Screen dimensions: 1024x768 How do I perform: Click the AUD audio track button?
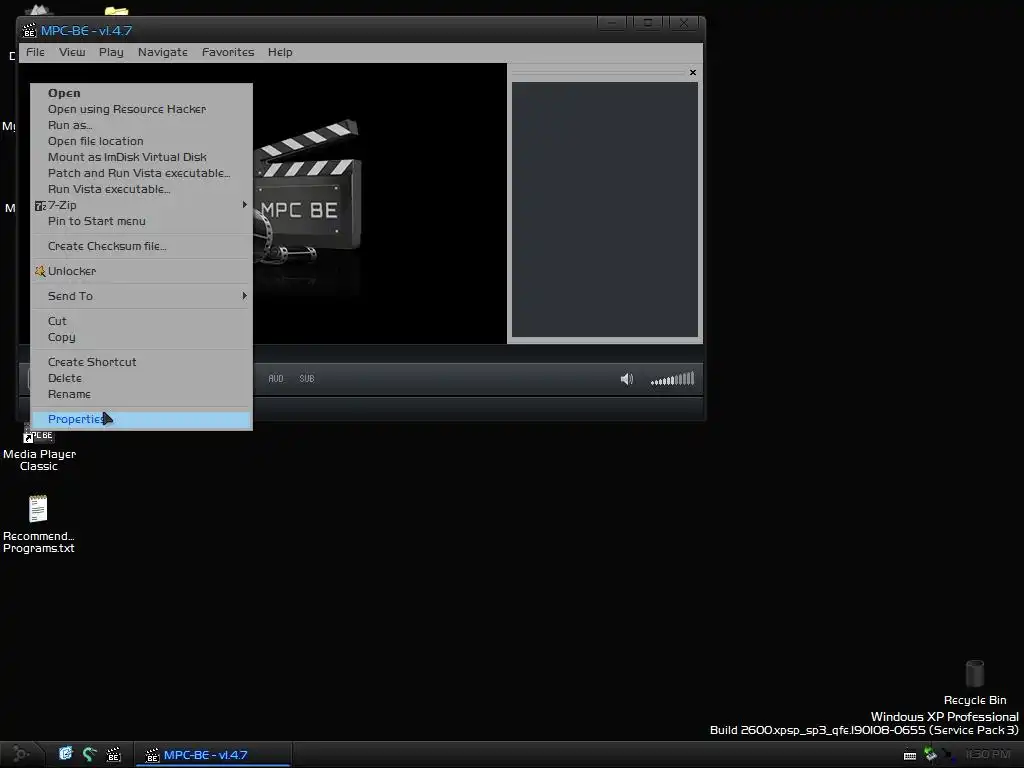(x=276, y=379)
